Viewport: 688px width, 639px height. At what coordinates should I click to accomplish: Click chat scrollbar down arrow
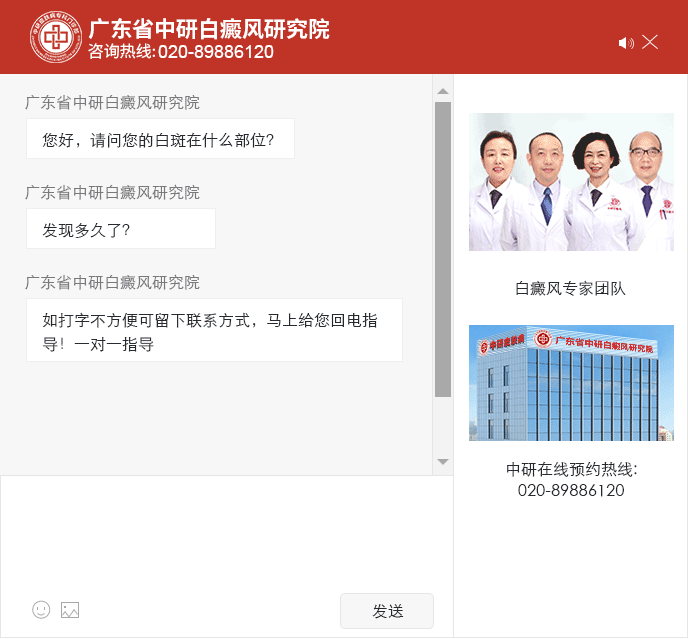[443, 462]
